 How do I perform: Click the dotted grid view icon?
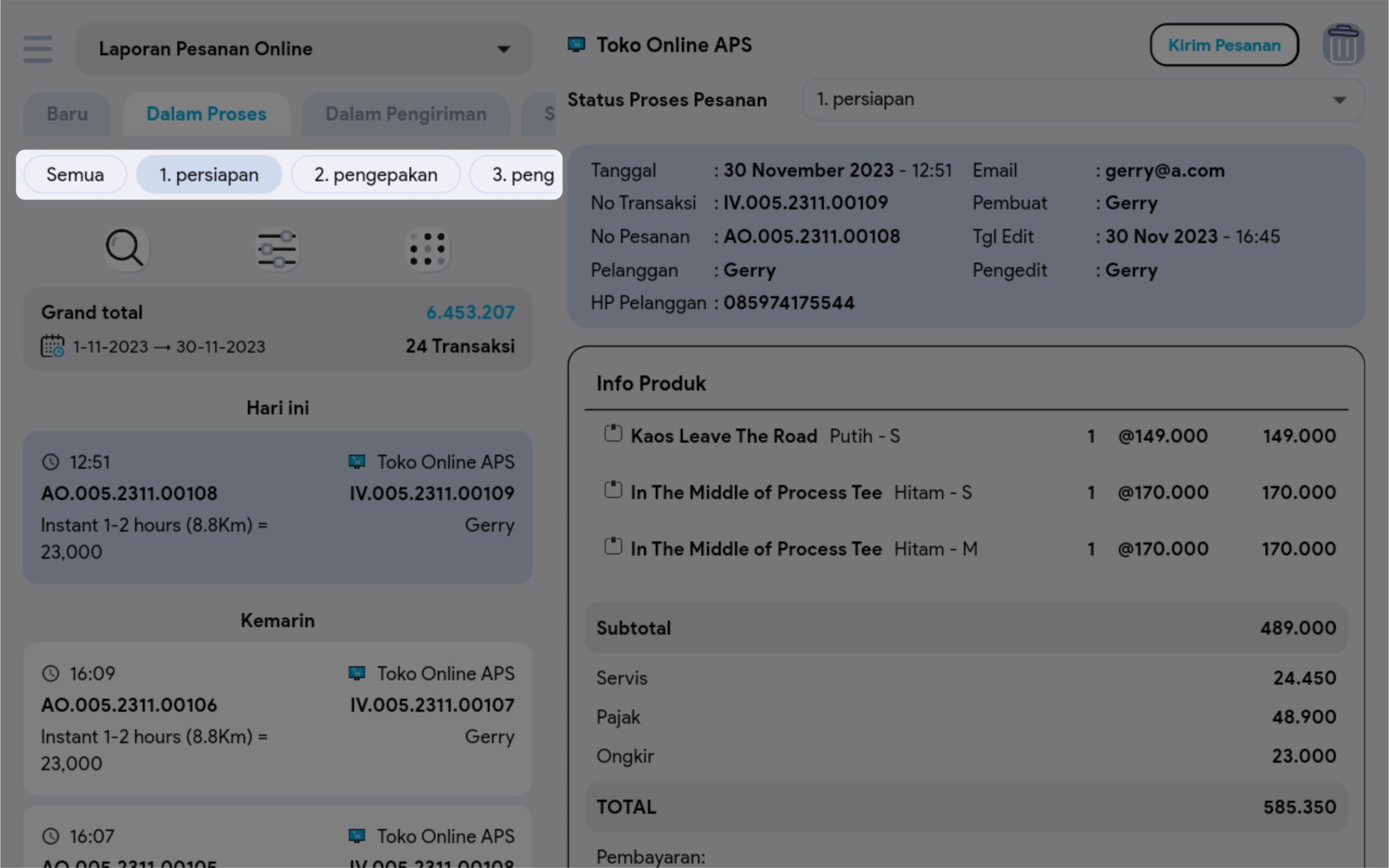coord(428,249)
